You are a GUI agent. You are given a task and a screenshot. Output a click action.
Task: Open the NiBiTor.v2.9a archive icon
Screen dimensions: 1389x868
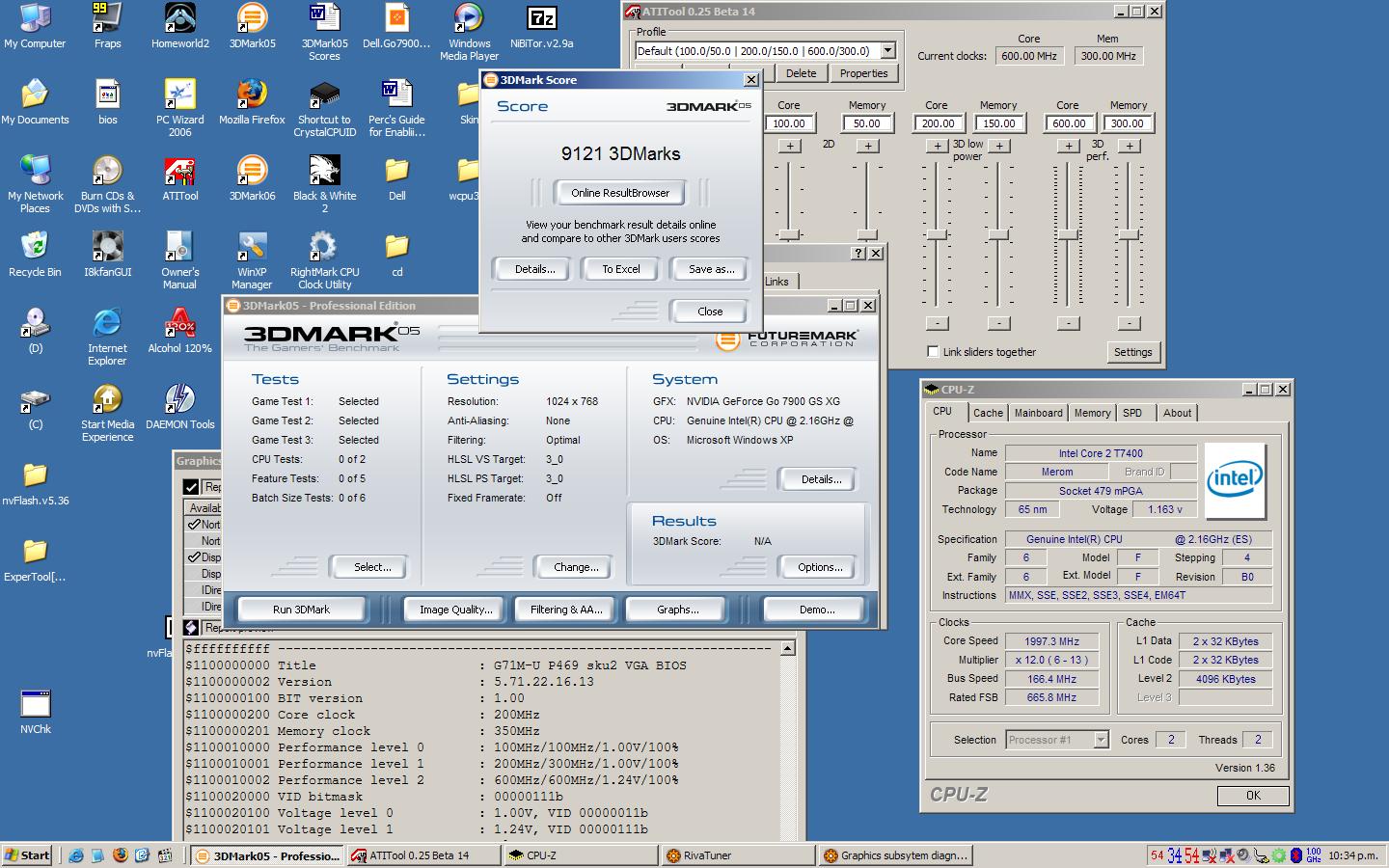click(541, 25)
